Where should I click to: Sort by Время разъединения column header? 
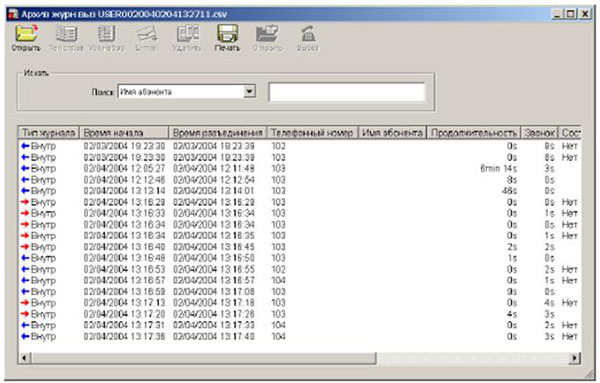pos(217,133)
